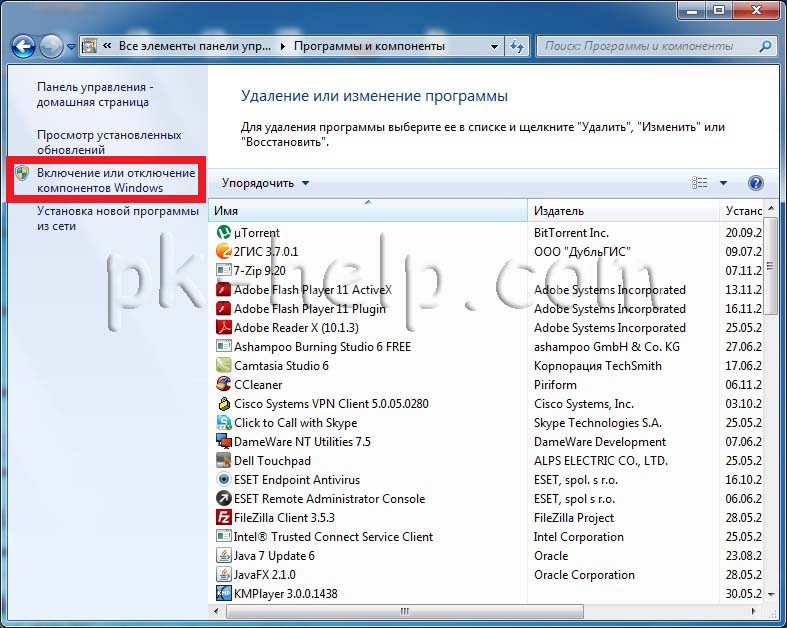Click publisher ООО "ДубльГИС"

click(x=582, y=251)
